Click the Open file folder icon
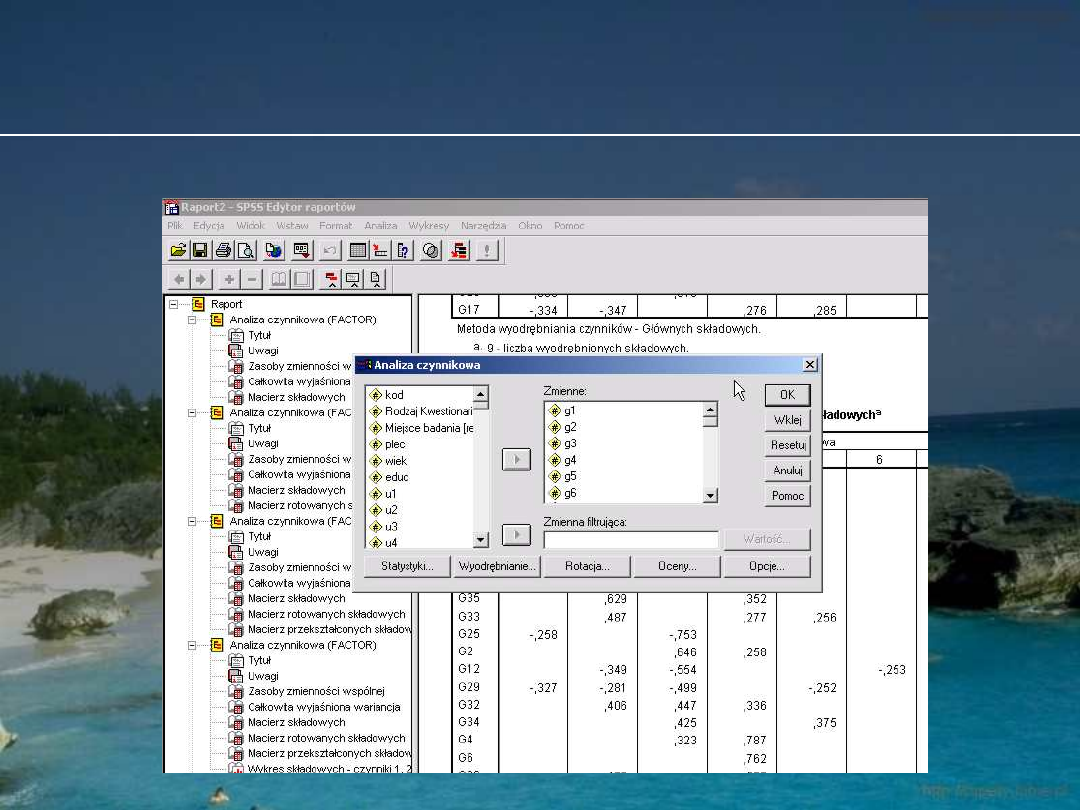The height and width of the screenshot is (810, 1080). 178,251
